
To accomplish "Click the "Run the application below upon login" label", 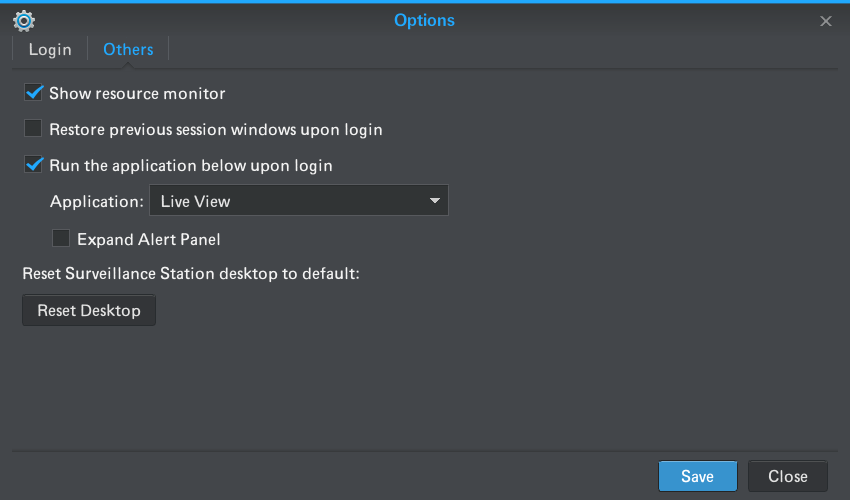I will [191, 165].
